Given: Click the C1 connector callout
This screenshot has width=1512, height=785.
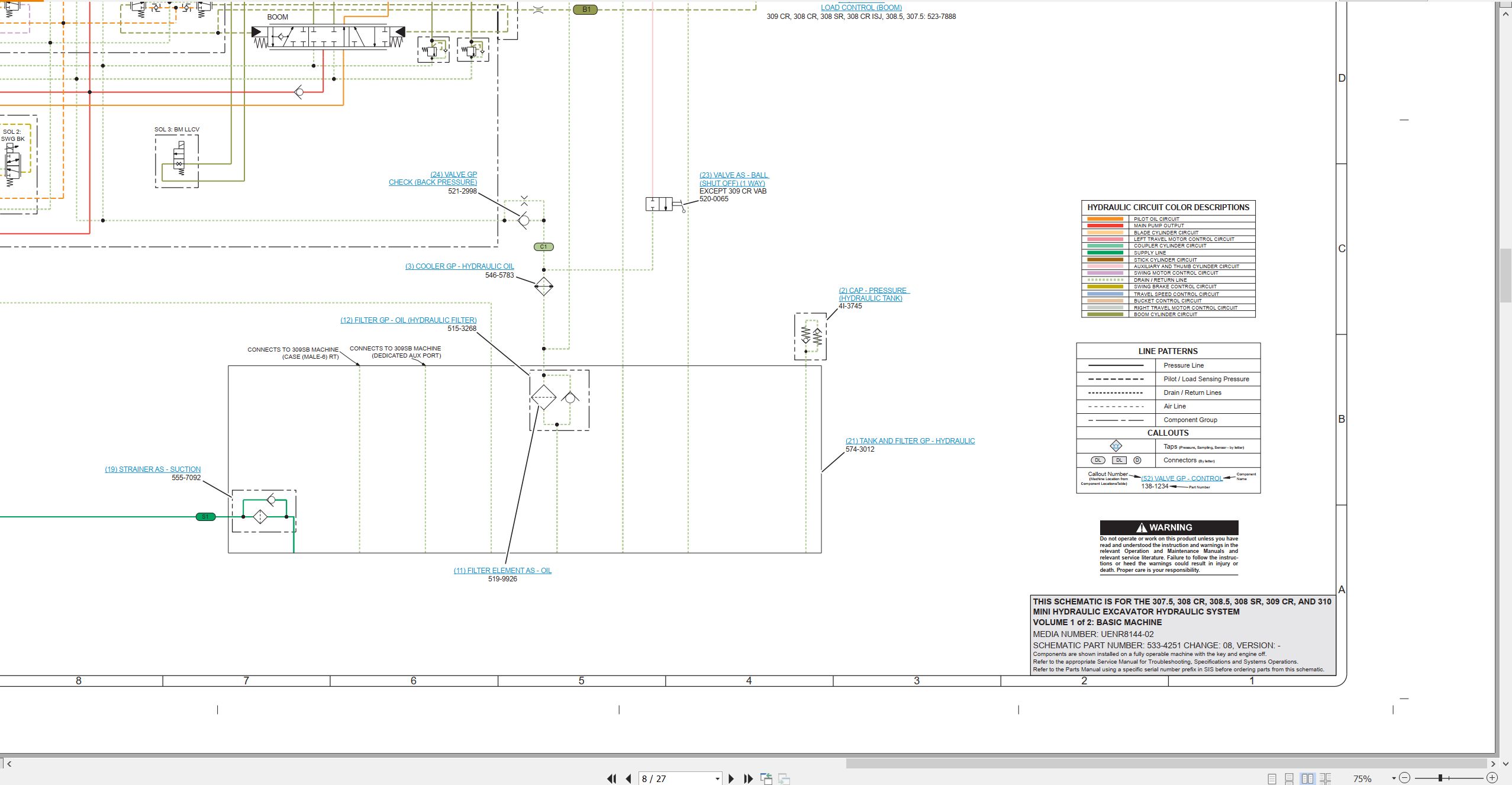Looking at the screenshot, I should click(x=543, y=247).
